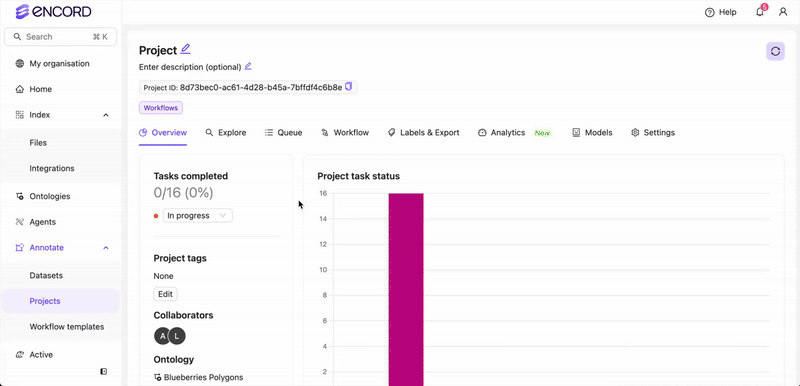Click the refresh icon button

coord(775,52)
